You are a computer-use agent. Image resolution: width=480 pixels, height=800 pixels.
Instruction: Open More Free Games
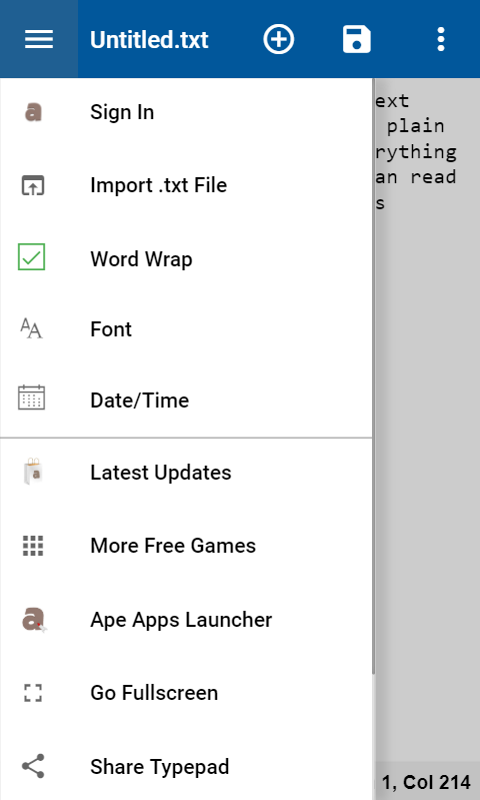[x=186, y=545]
